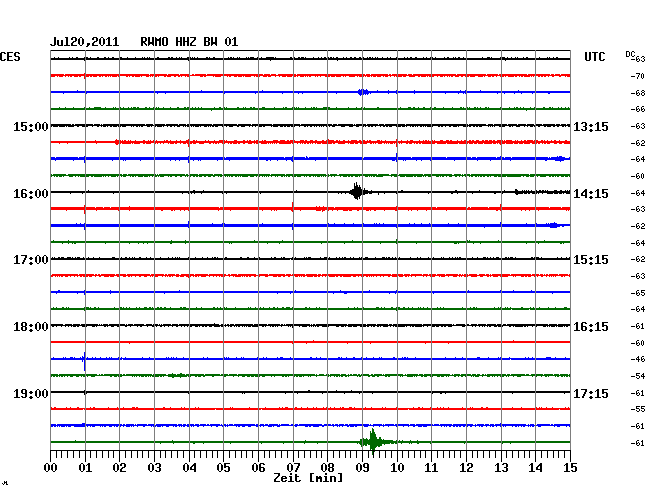Click the large black seismic burst on the 16:00 trace
The width and height of the screenshot is (650, 494).
click(x=357, y=191)
